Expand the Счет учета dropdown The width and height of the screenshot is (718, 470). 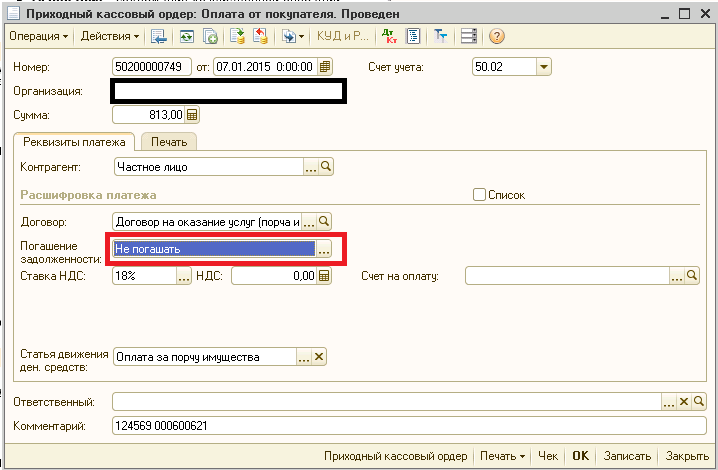544,67
